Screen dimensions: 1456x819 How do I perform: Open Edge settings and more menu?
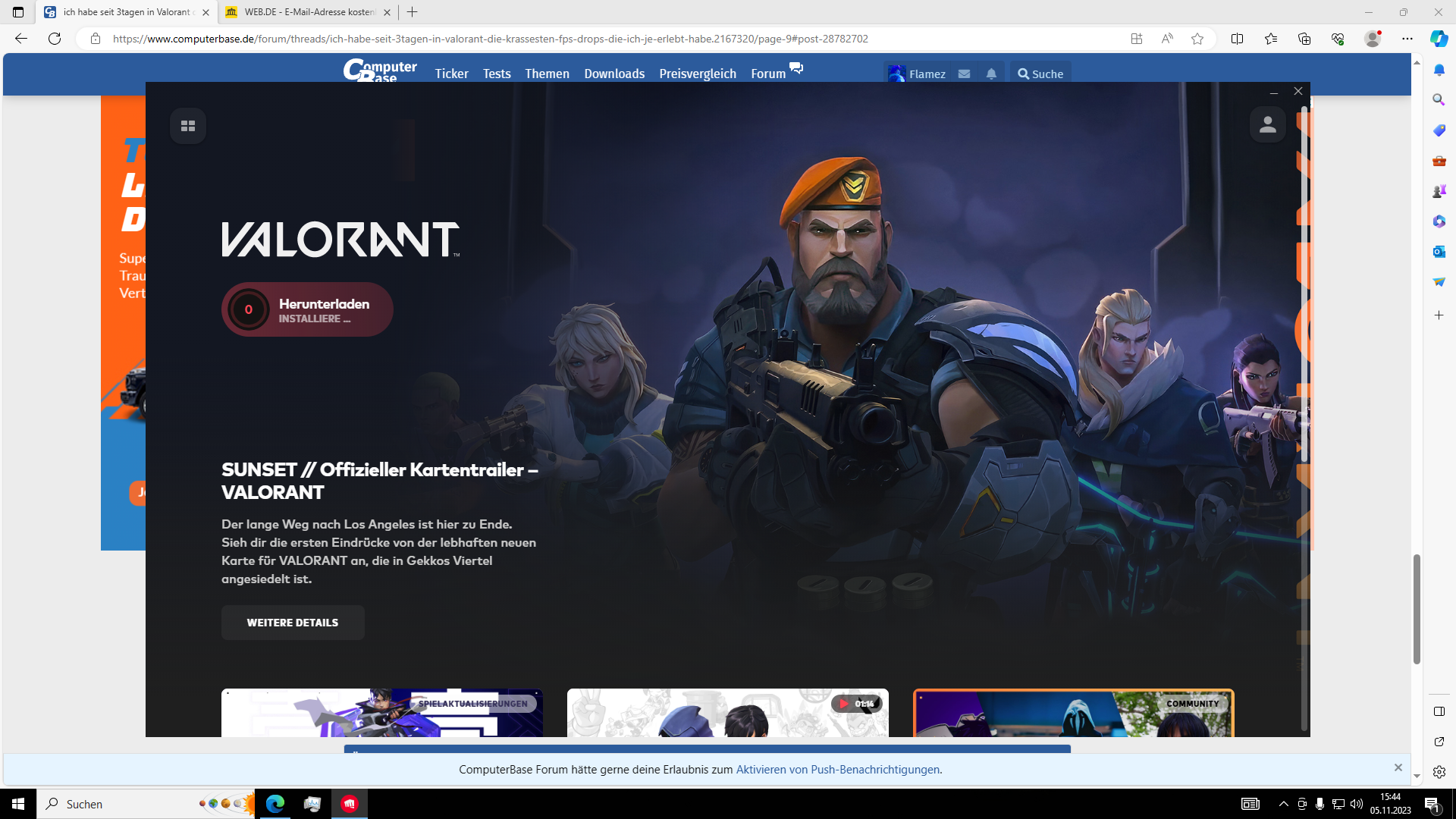pos(1407,39)
